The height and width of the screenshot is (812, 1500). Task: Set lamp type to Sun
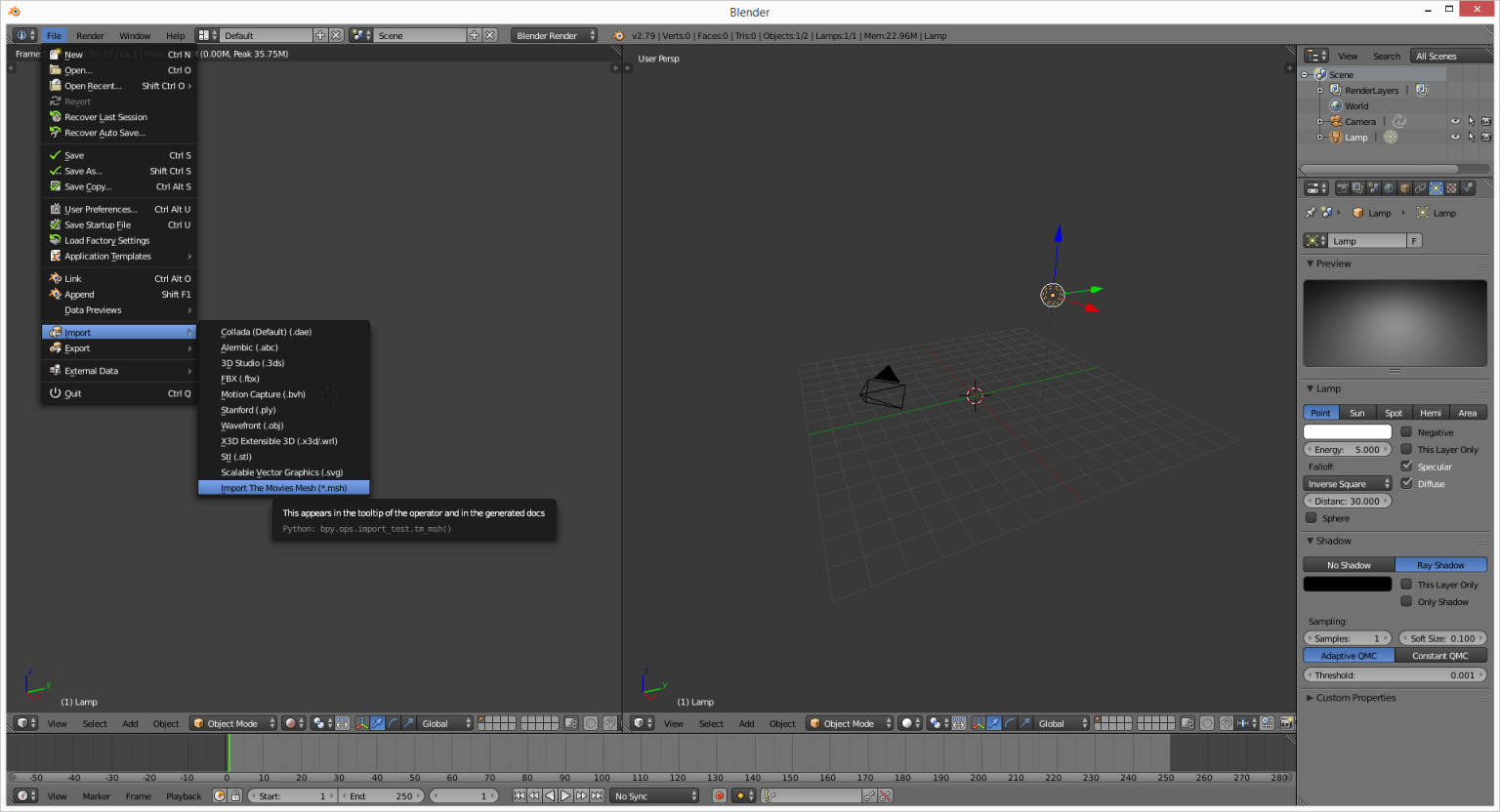pyautogui.click(x=1356, y=413)
